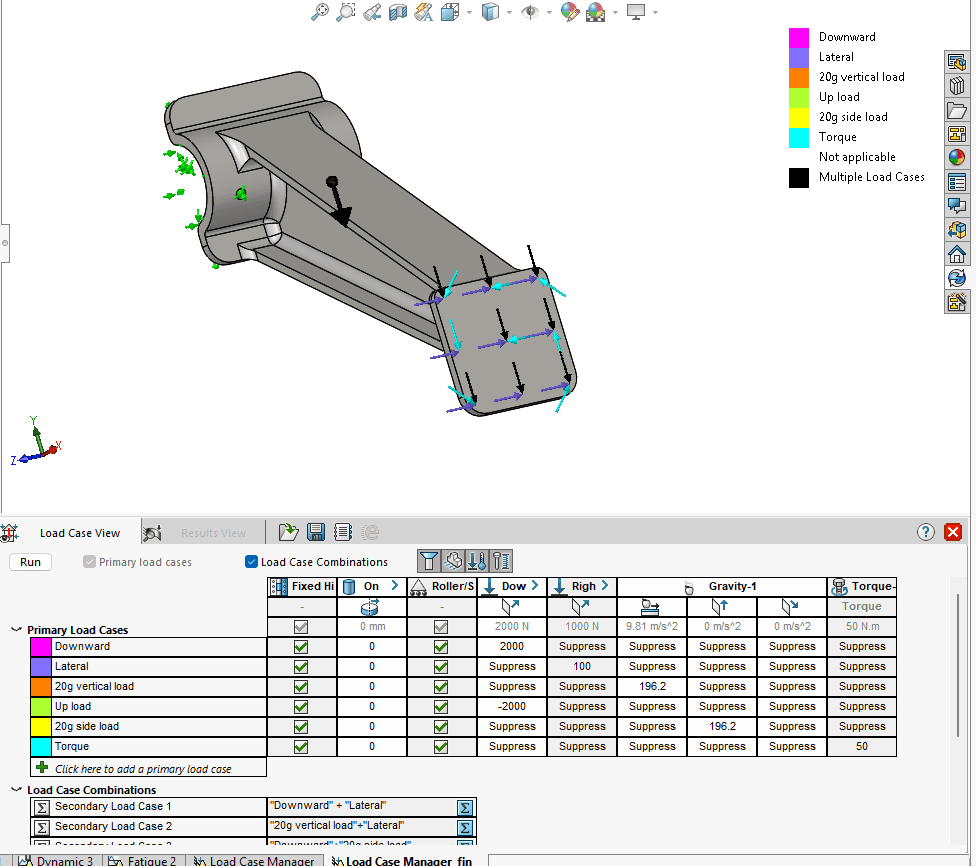Collapse the Load Case Combinations section
This screenshot has height=866, width=976.
(16, 790)
